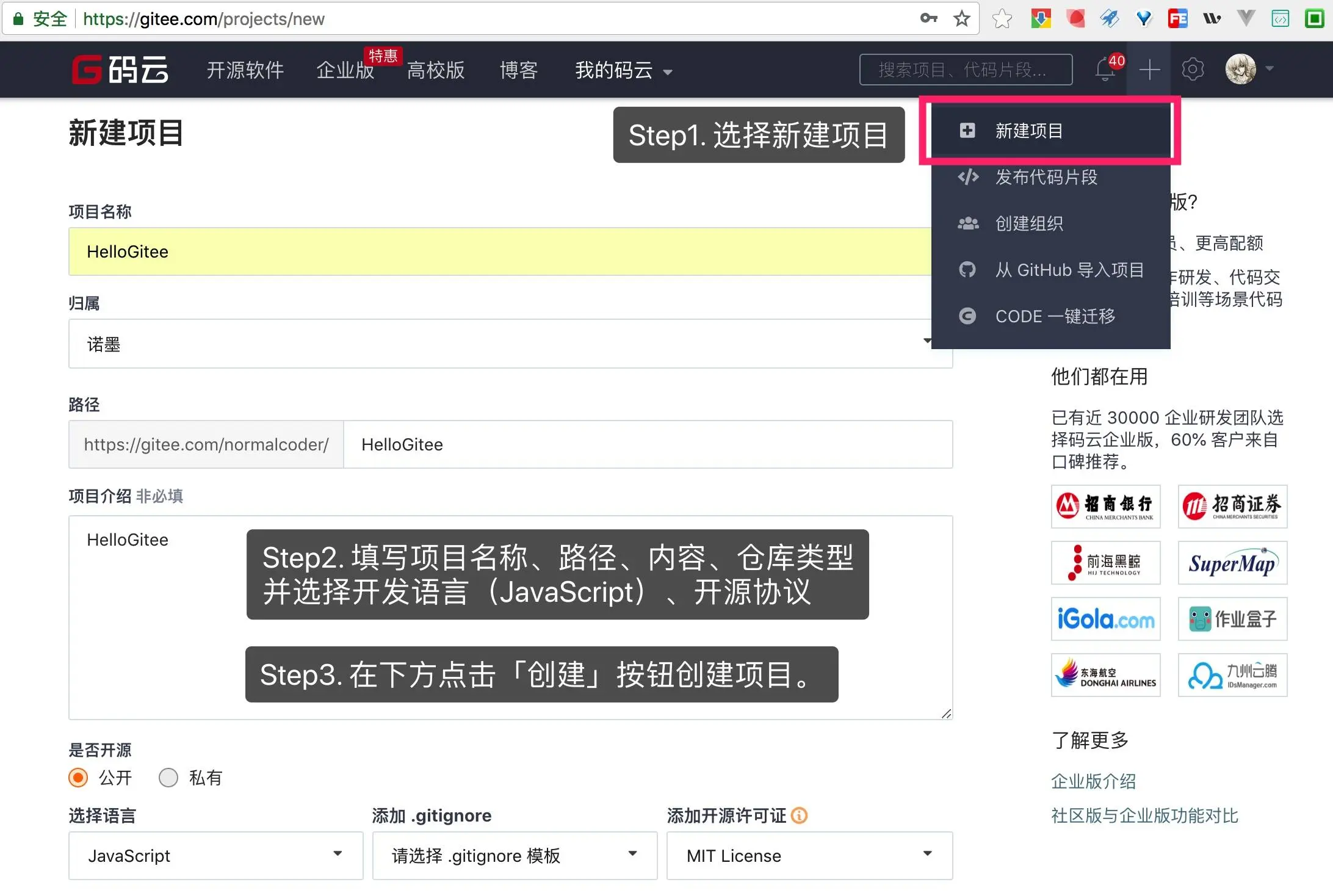Select the 公开 public radio button
This screenshot has height=896, width=1333.
pos(78,778)
